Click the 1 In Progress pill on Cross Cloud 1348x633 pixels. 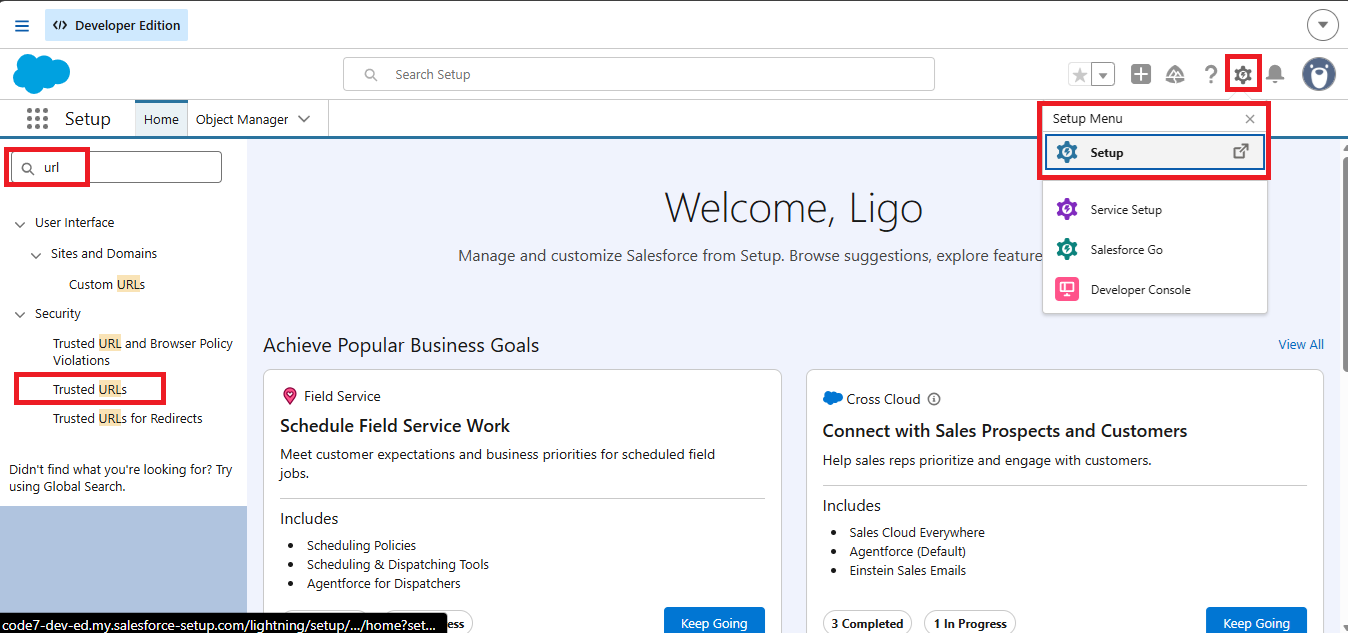pos(970,622)
